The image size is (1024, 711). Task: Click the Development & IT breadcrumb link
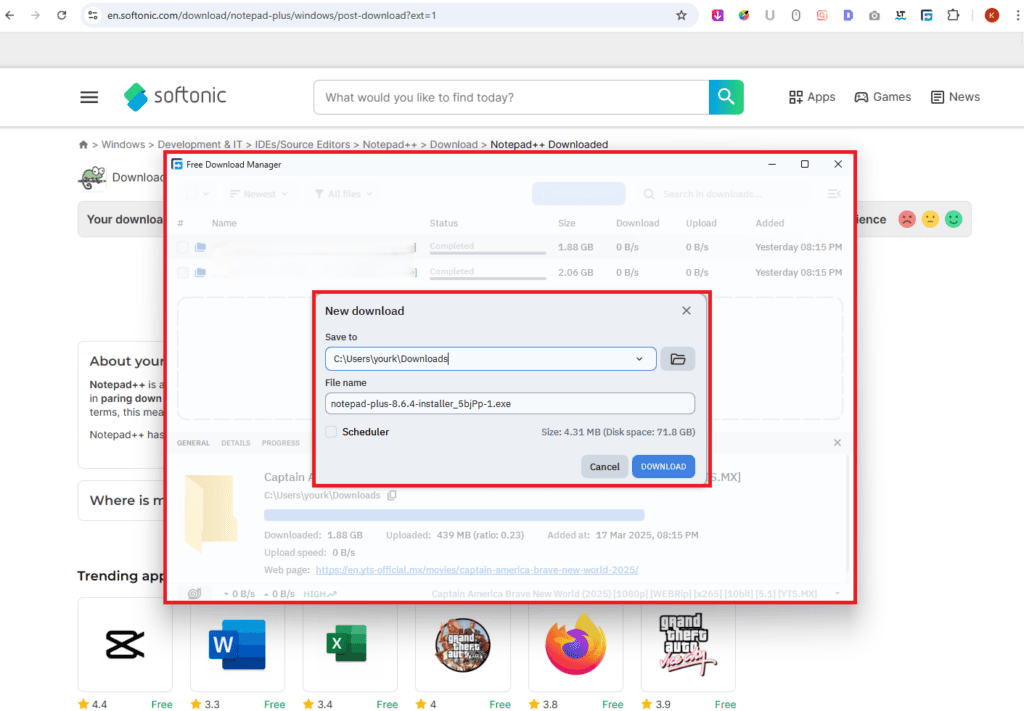[200, 144]
